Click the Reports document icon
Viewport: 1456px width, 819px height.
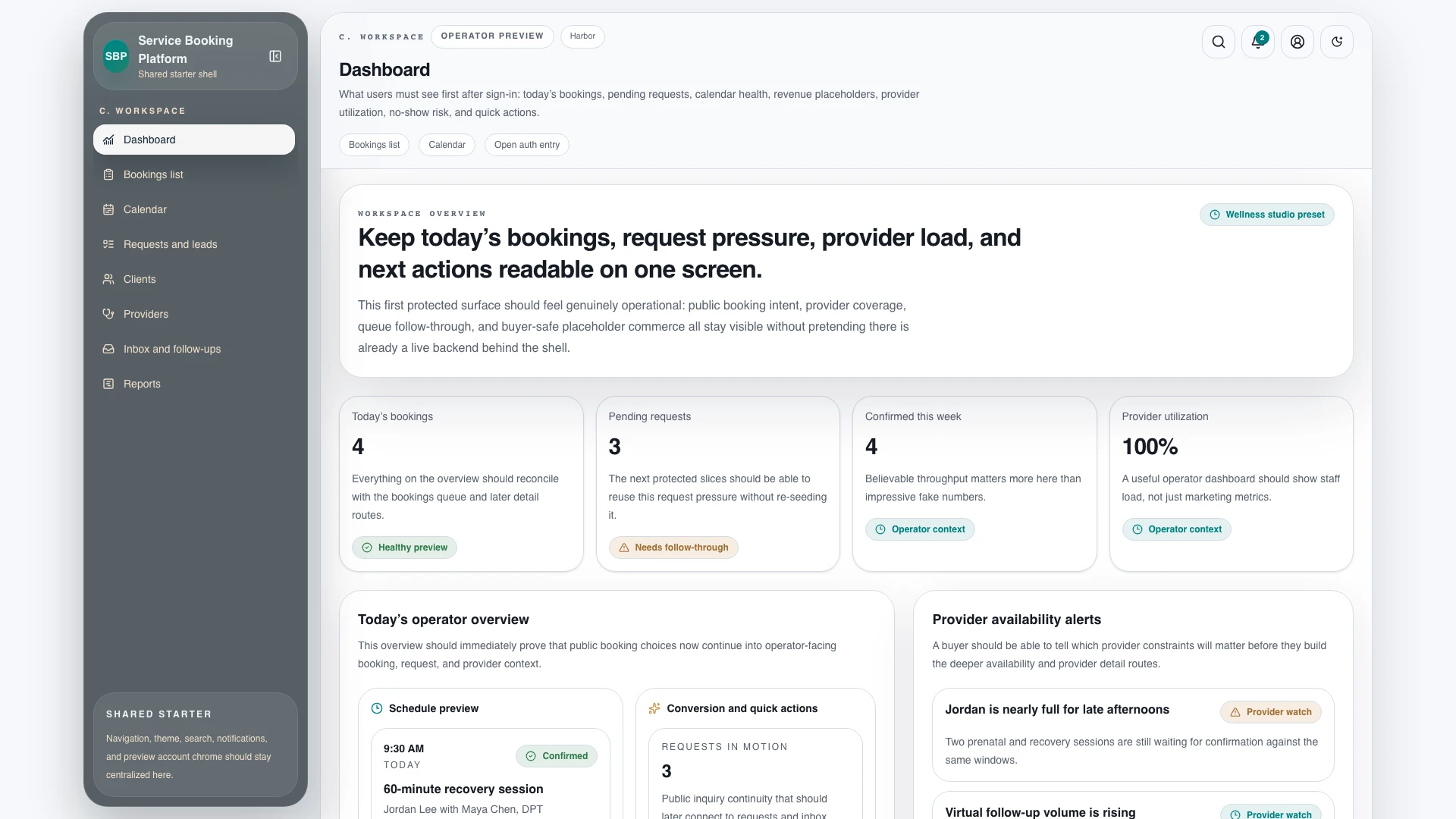[x=108, y=384]
